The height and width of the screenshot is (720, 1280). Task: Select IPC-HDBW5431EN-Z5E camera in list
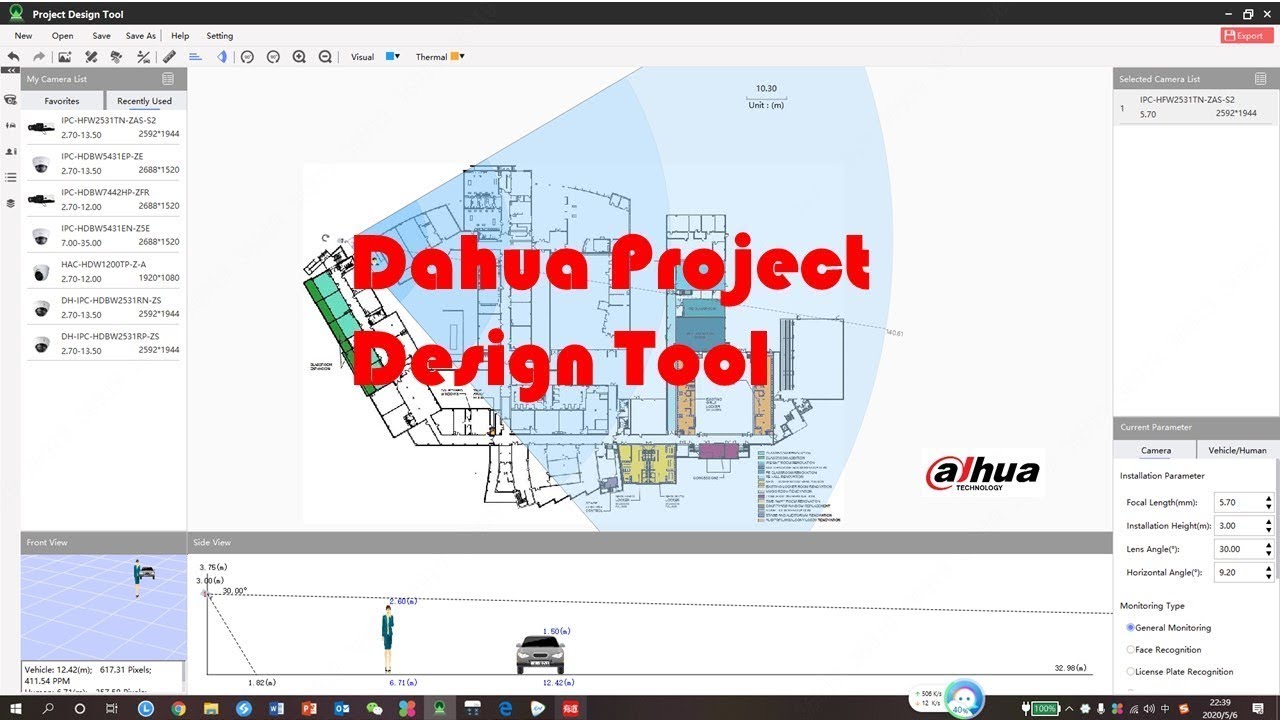pyautogui.click(x=103, y=235)
